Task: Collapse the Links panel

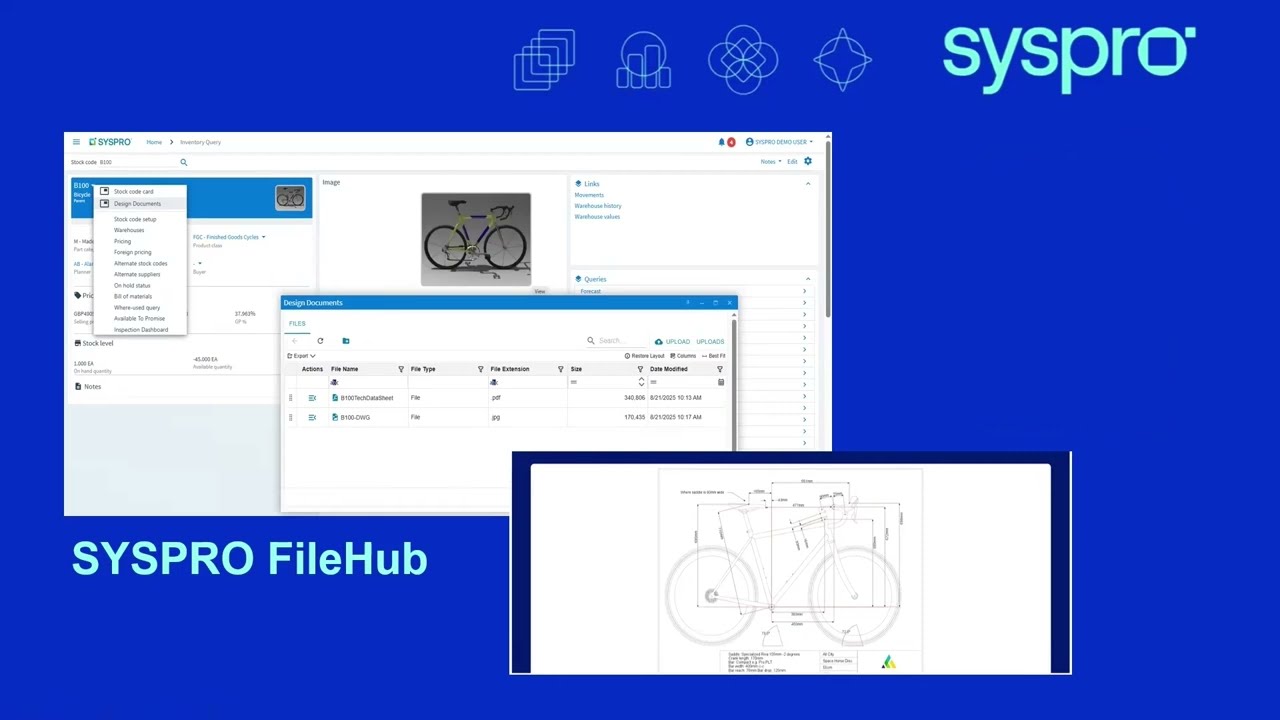Action: coord(808,184)
